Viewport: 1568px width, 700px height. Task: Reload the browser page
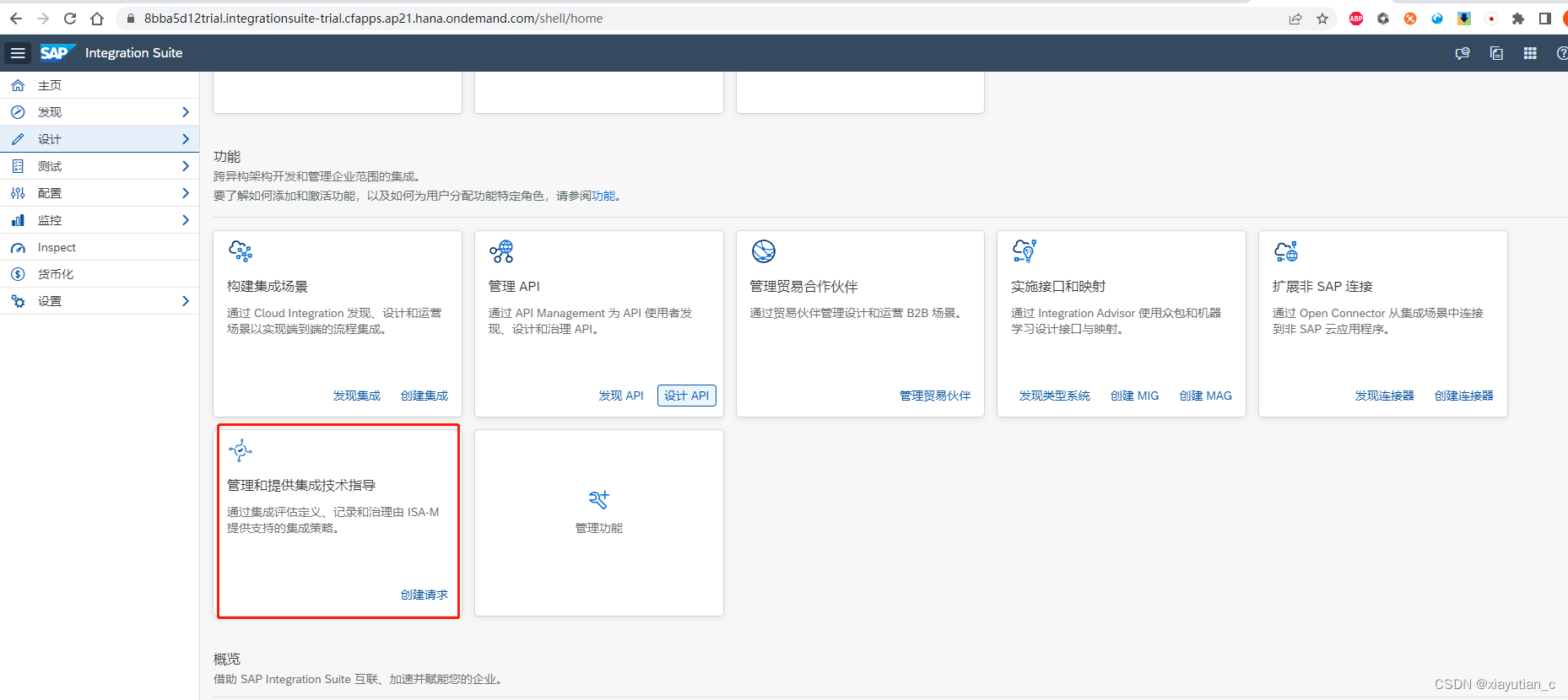70,19
